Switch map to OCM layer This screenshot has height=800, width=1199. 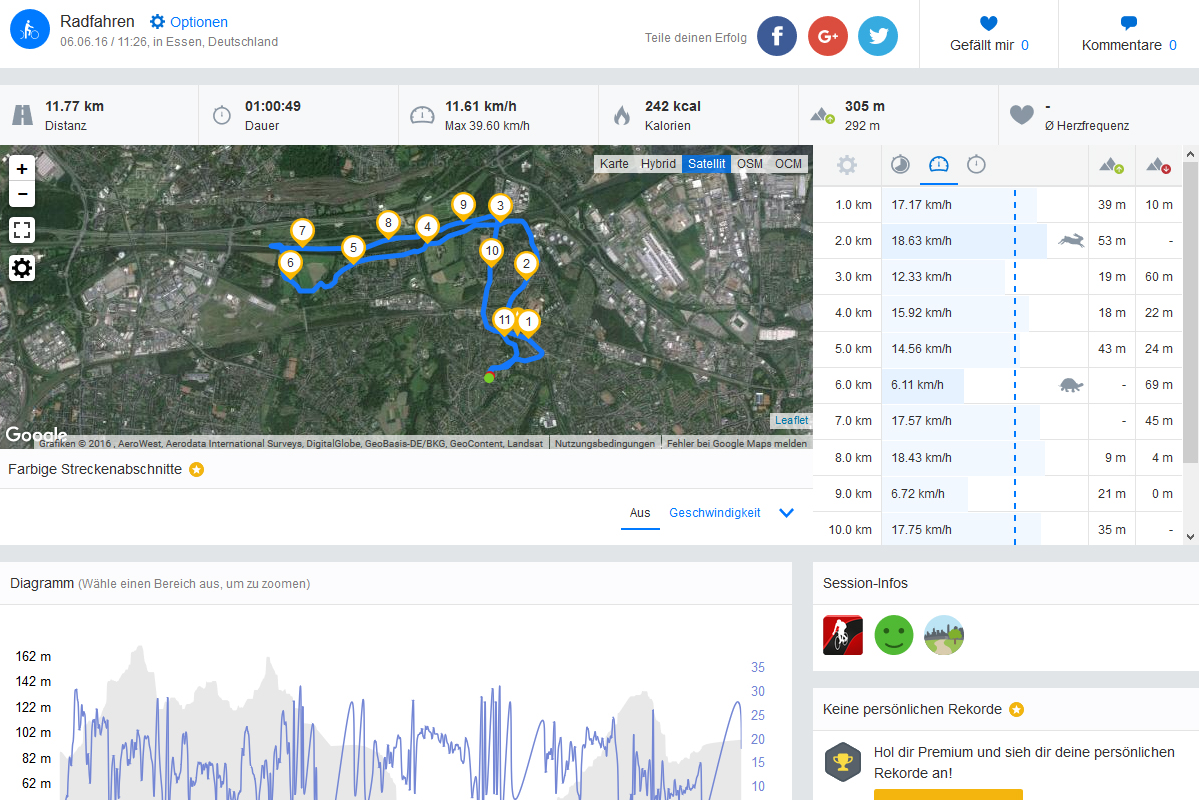[788, 164]
